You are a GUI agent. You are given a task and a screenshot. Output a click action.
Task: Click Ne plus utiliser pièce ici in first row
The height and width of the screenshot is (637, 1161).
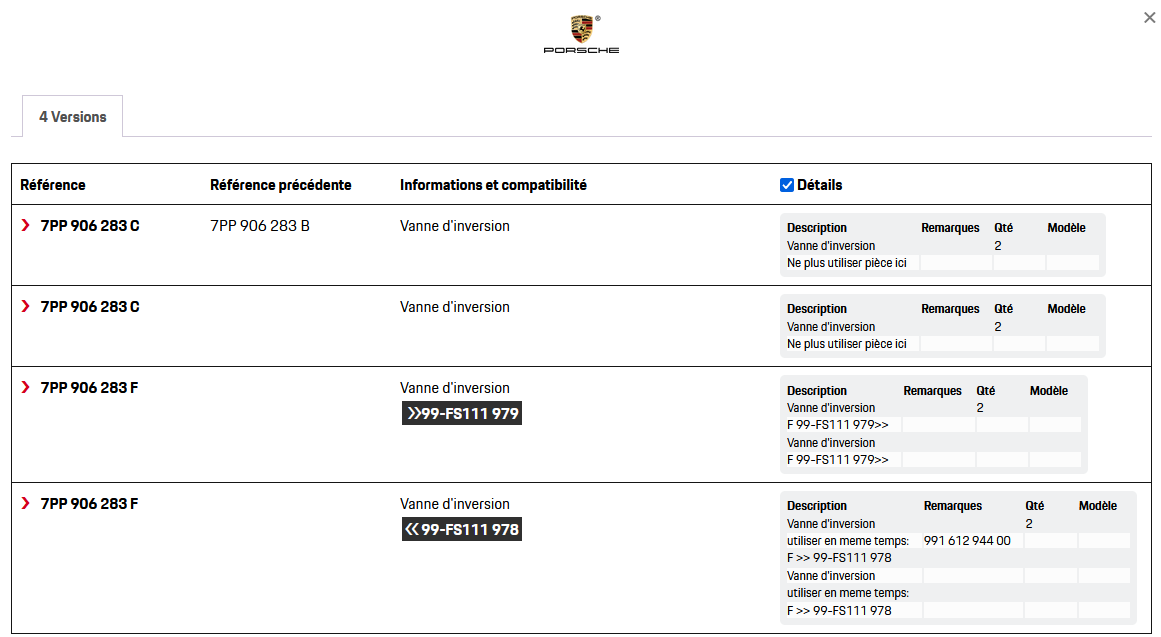[x=846, y=263]
